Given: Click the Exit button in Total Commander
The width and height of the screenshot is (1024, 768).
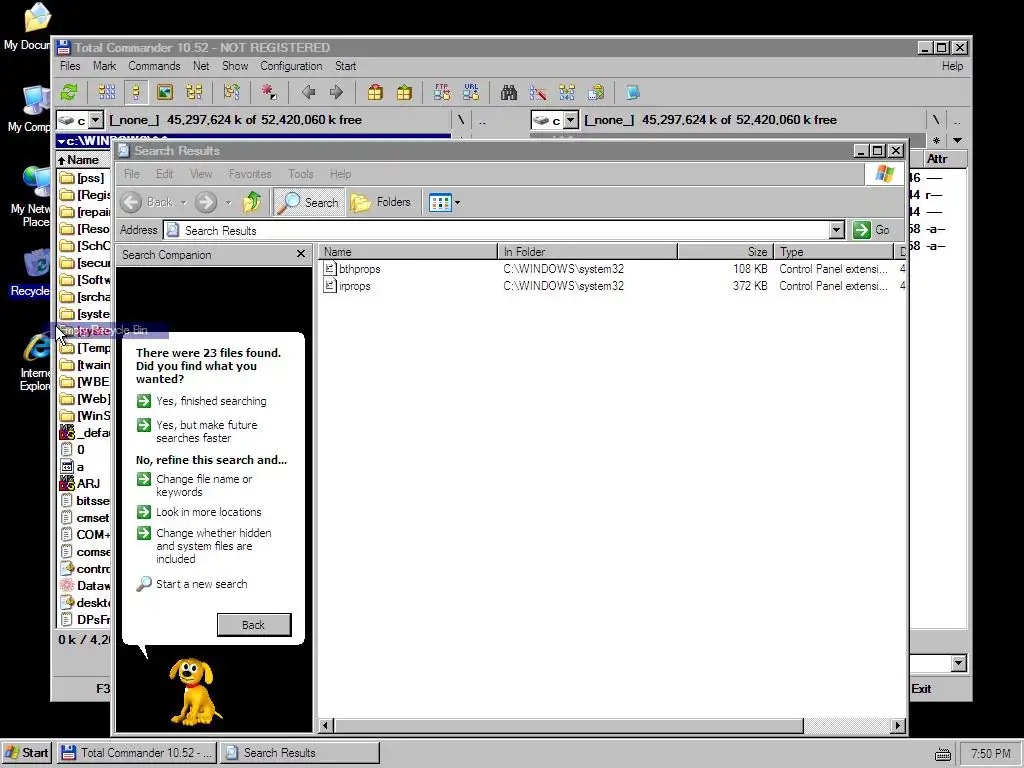Looking at the screenshot, I should [x=921, y=689].
